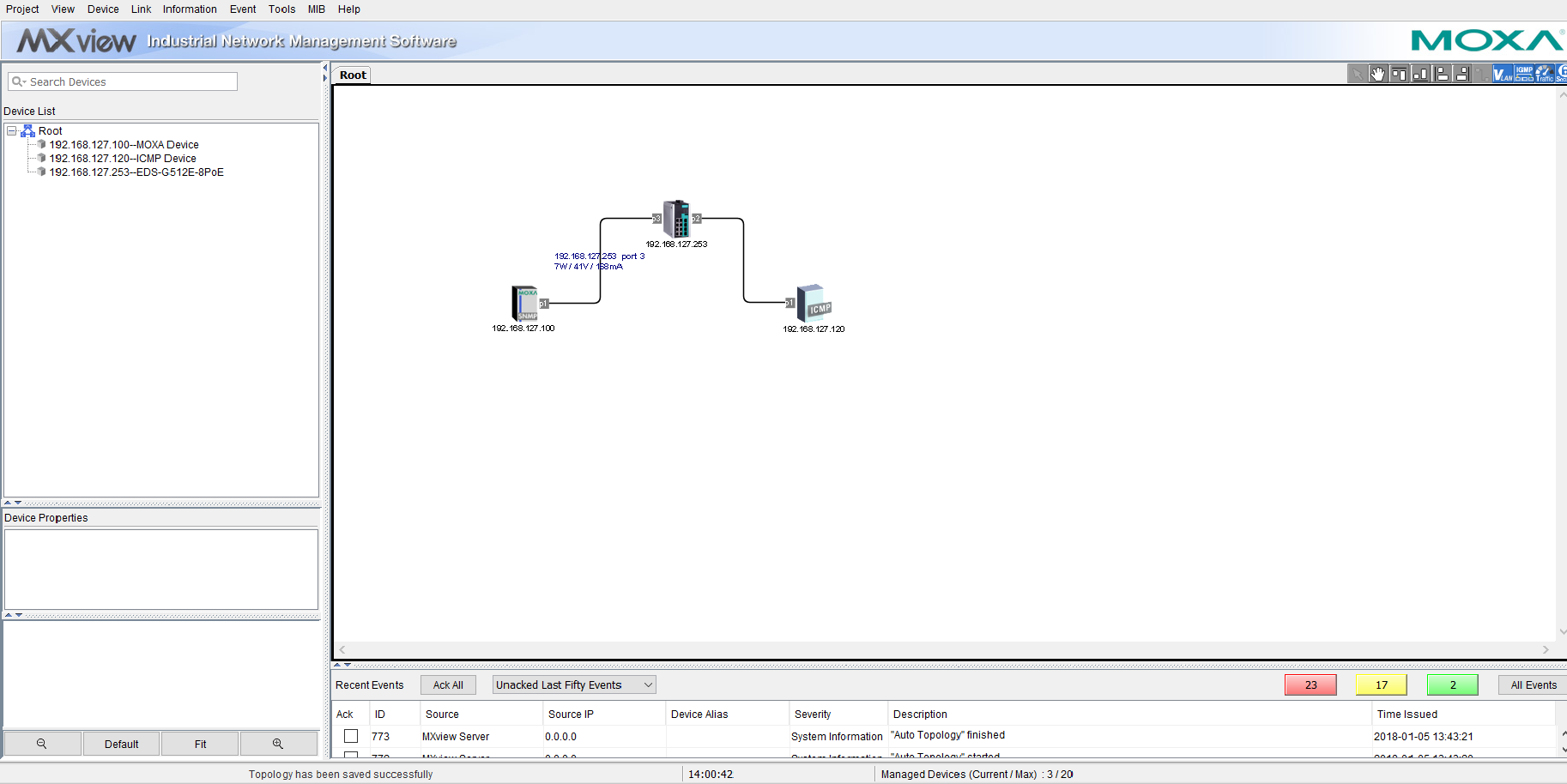The height and width of the screenshot is (784, 1567).
Task: Filter by yellow warning events count 17
Action: [x=1382, y=684]
